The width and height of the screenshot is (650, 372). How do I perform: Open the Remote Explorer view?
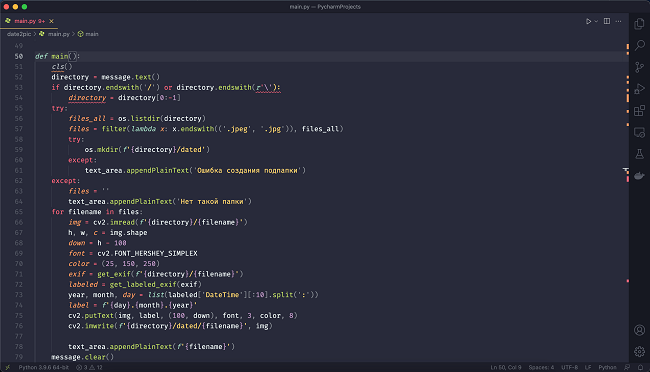tap(639, 132)
